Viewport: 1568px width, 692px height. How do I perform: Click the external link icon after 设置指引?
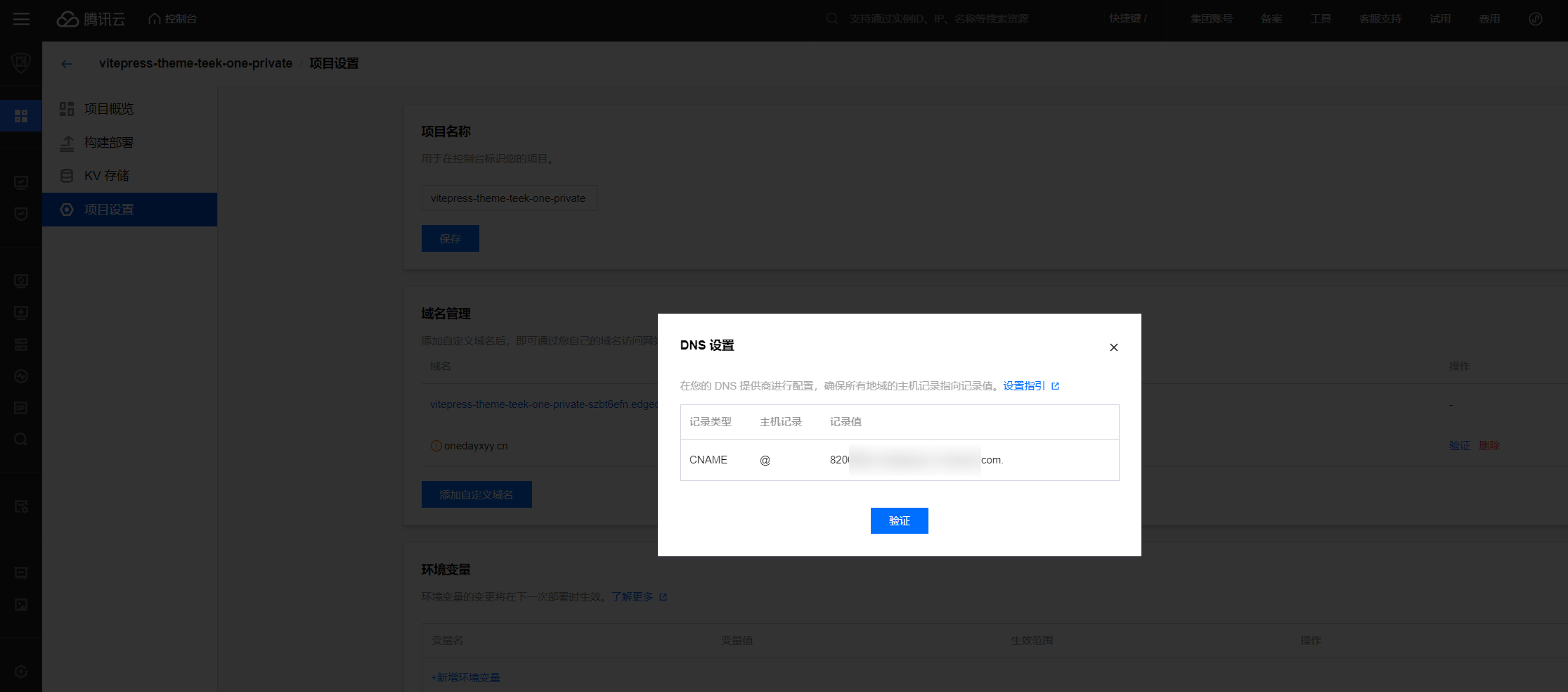pyautogui.click(x=1055, y=386)
